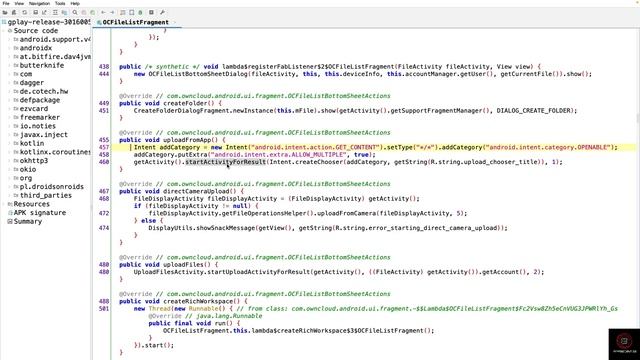
Task: Click the Open file toolbar icon
Action: (5, 12)
